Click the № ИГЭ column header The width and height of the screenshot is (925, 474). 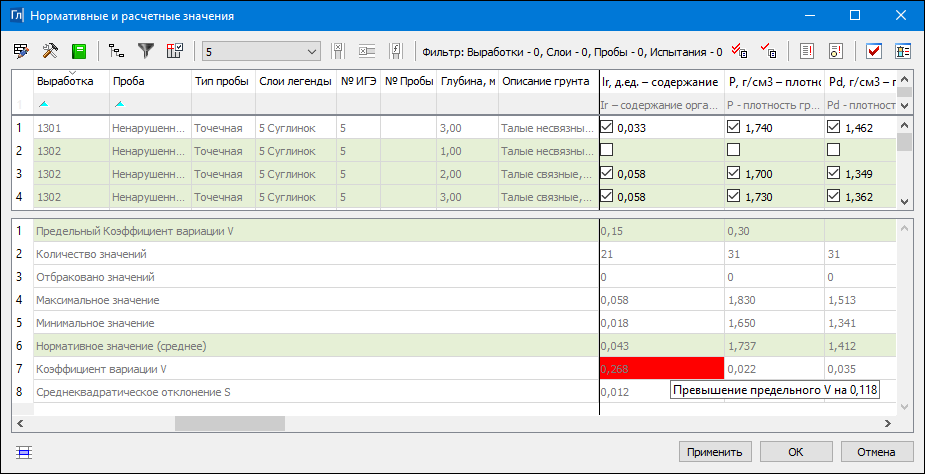coord(358,82)
